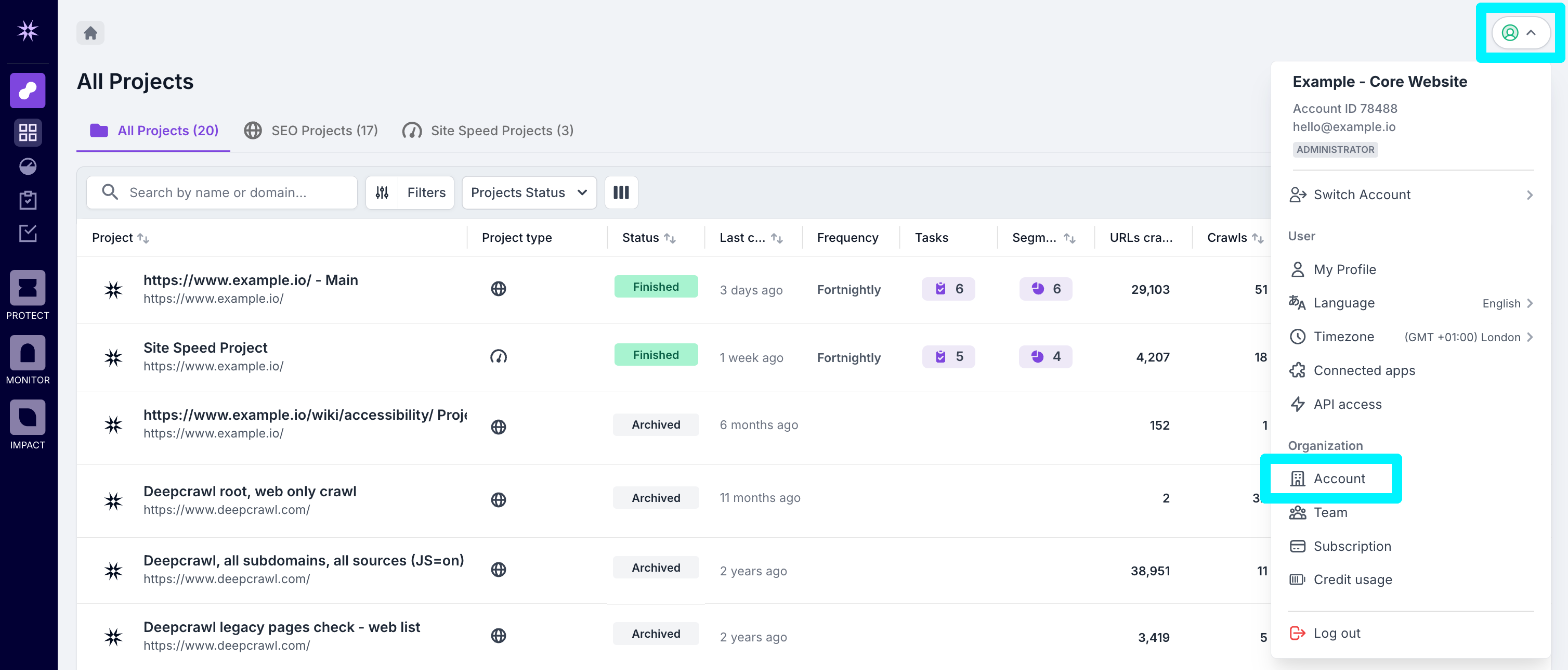1568x670 pixels.
Task: Click the filter sliders icon button
Action: tap(382, 192)
